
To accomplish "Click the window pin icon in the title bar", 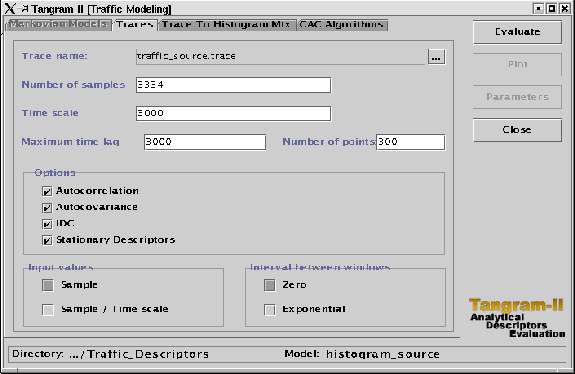I will [25, 8].
